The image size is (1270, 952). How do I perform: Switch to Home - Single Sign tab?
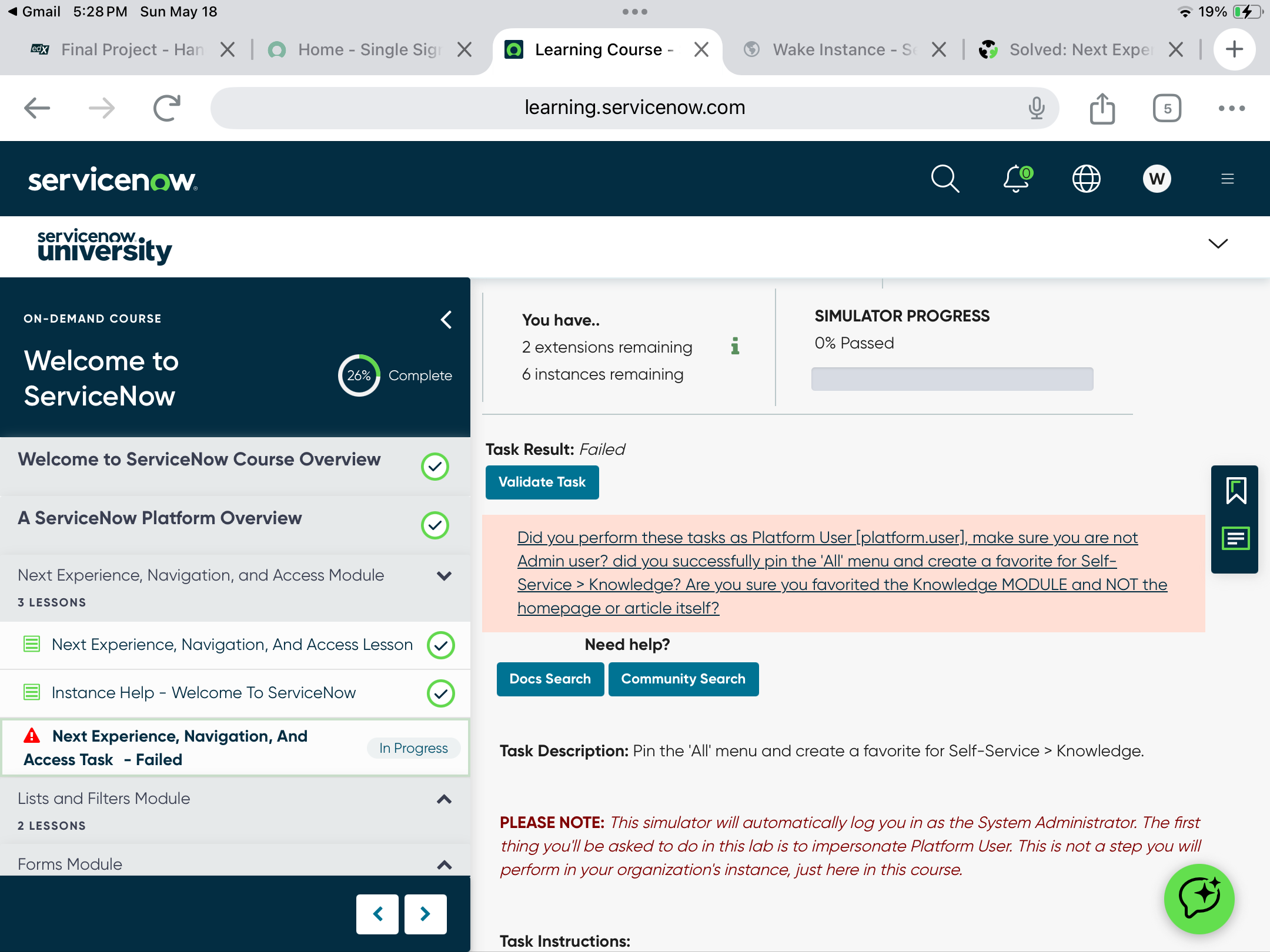[x=355, y=50]
